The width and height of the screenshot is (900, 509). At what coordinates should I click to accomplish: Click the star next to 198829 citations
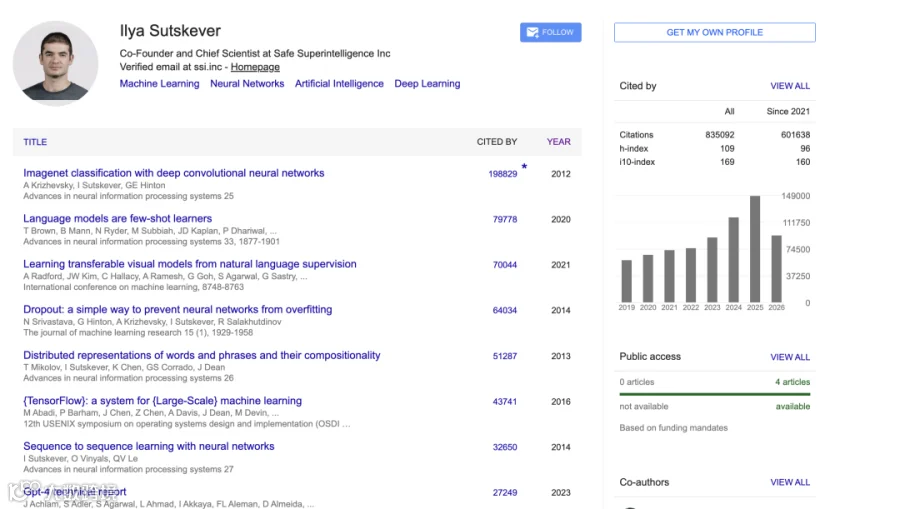click(524, 166)
